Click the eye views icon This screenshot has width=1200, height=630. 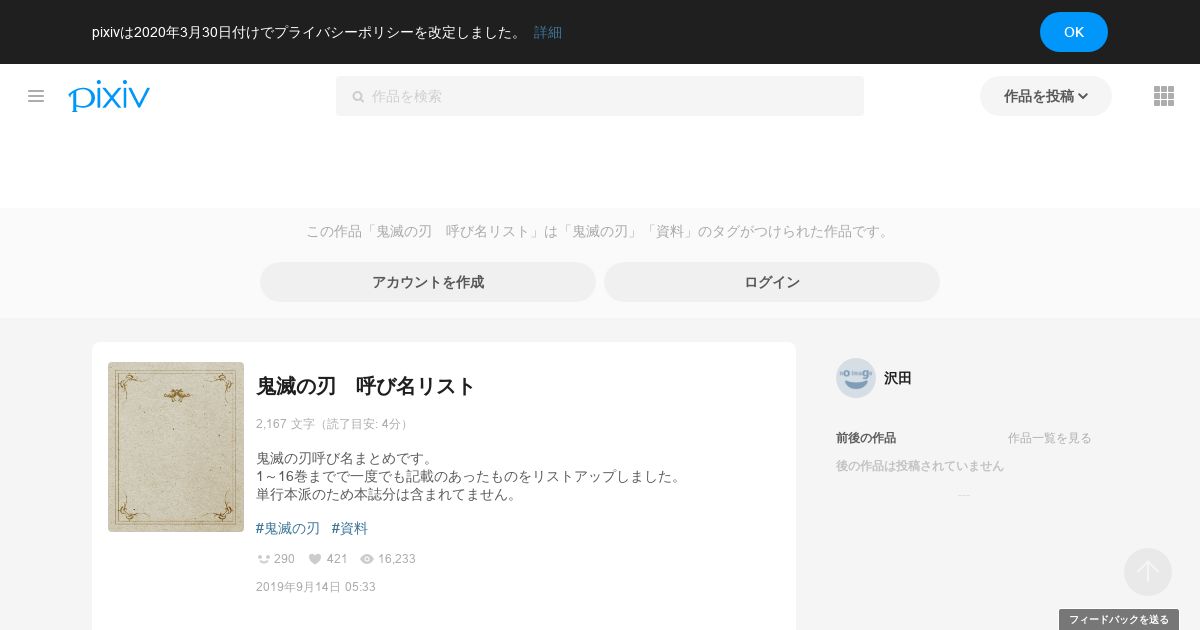[x=367, y=559]
